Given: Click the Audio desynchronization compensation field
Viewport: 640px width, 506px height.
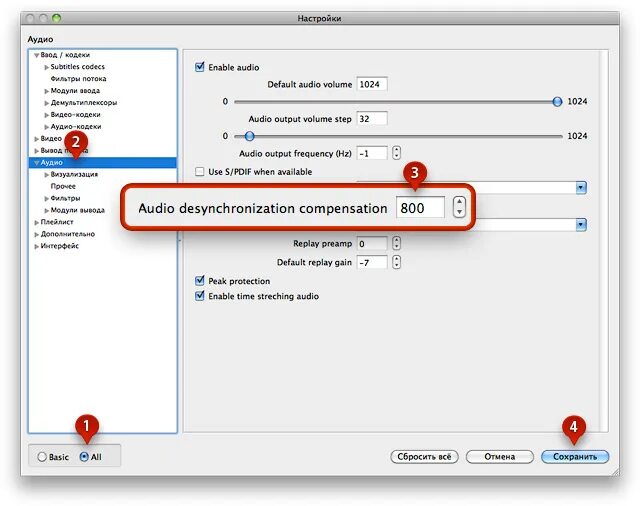Looking at the screenshot, I should [x=420, y=207].
